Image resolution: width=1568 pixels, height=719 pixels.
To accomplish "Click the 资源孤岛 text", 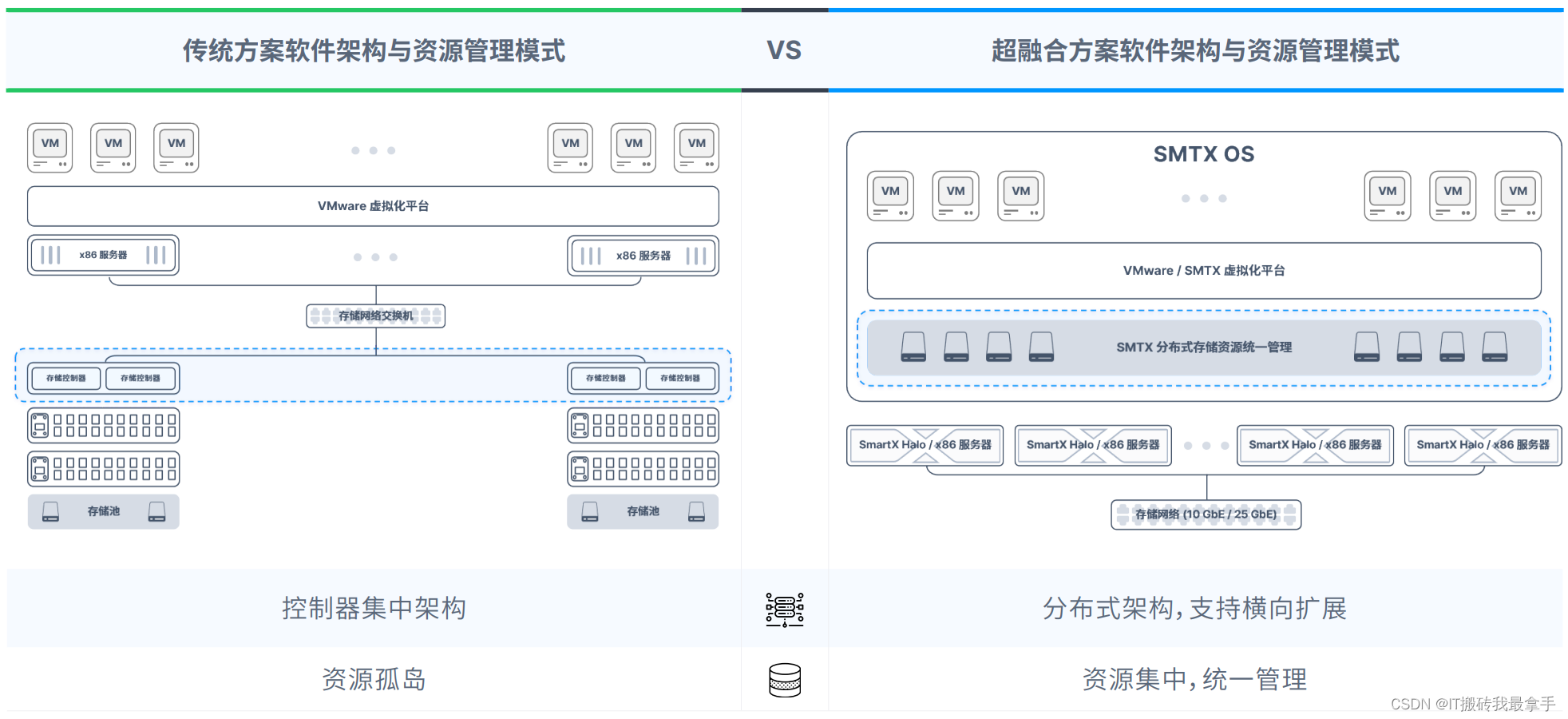I will coord(374,680).
